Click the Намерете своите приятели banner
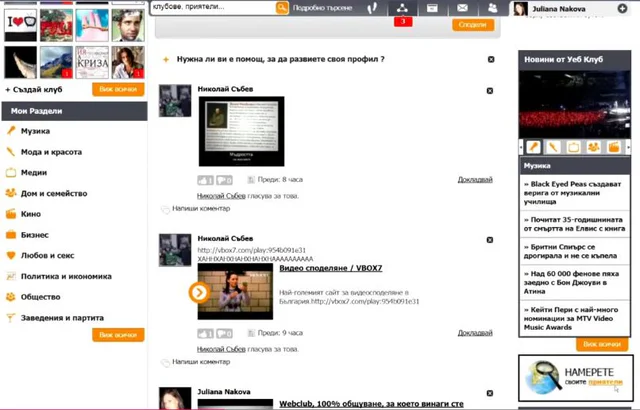Screen dimensions: 640x410 576,378
